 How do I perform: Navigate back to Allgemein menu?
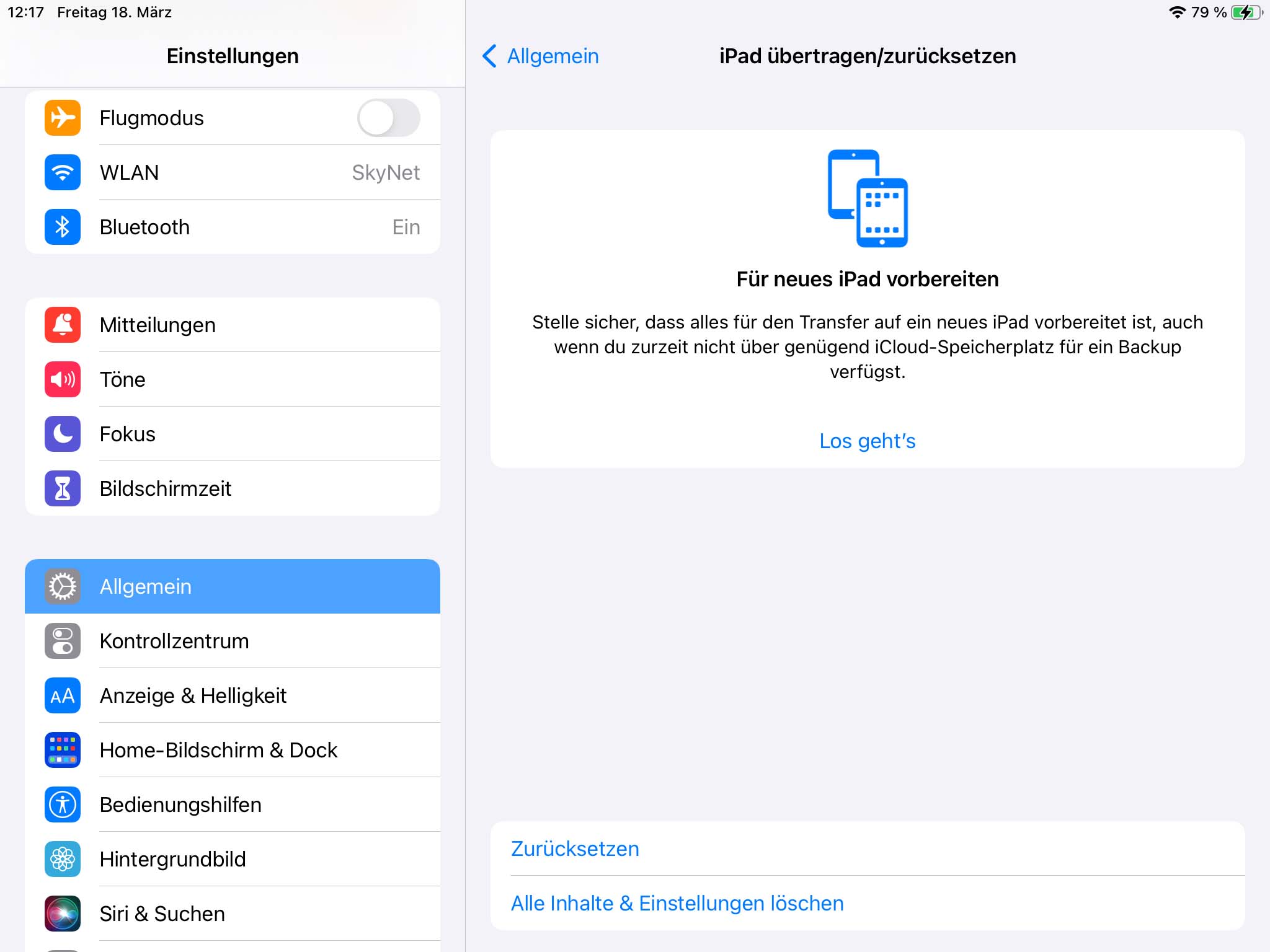point(540,56)
